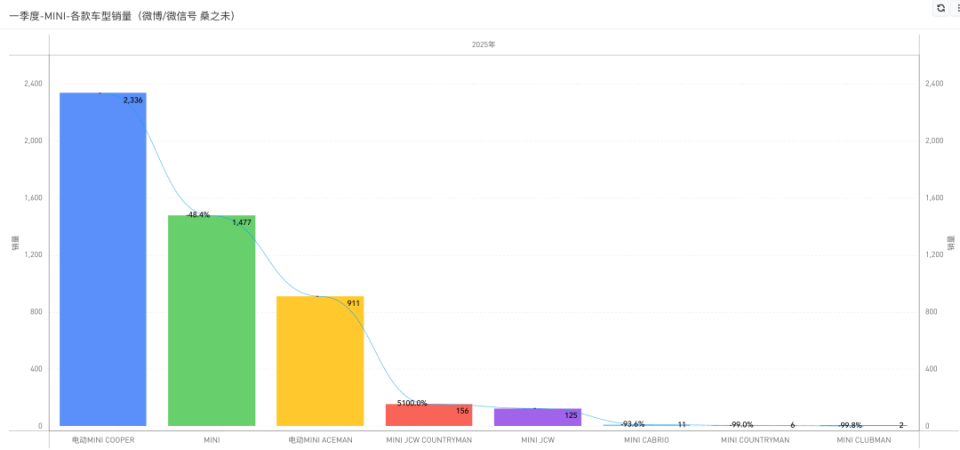Select the blue 电动MINI COOPER bar

pos(103,260)
